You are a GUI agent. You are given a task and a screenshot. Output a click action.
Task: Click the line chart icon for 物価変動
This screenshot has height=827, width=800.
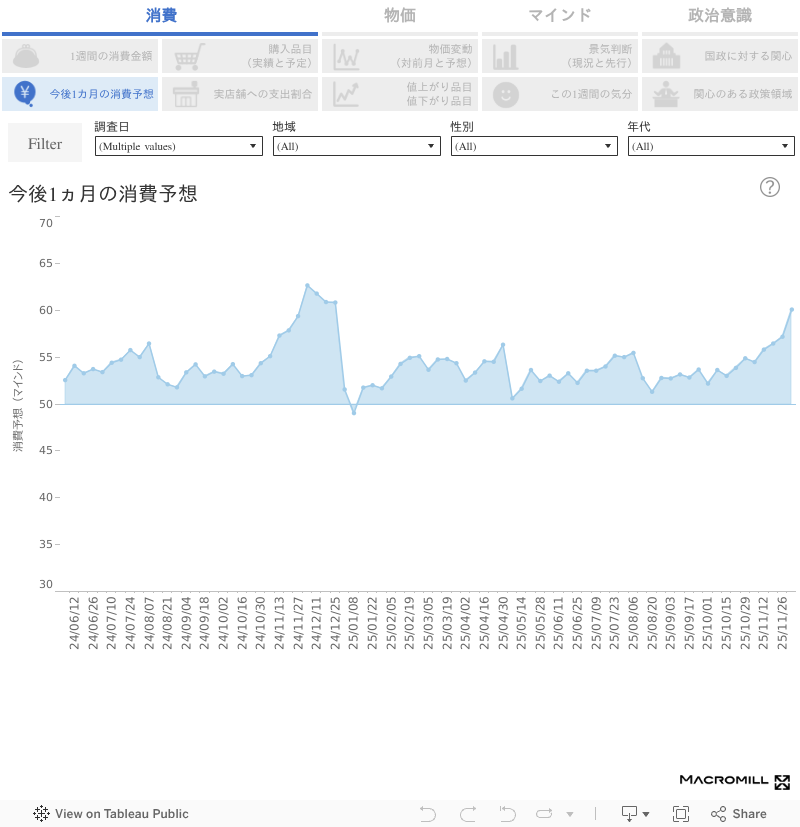[347, 57]
